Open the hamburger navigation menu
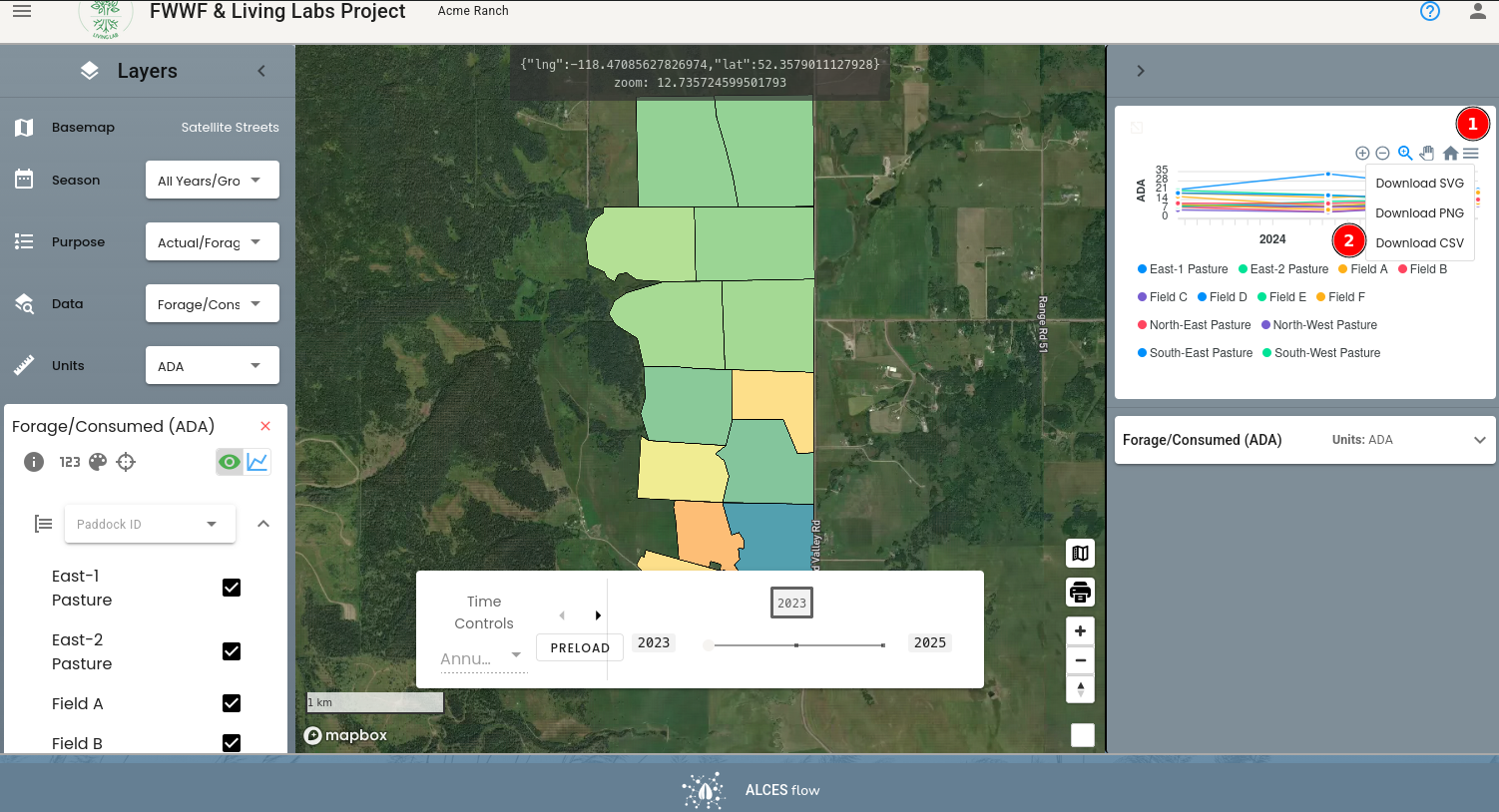Screen dimensions: 1499x812 (22, 11)
